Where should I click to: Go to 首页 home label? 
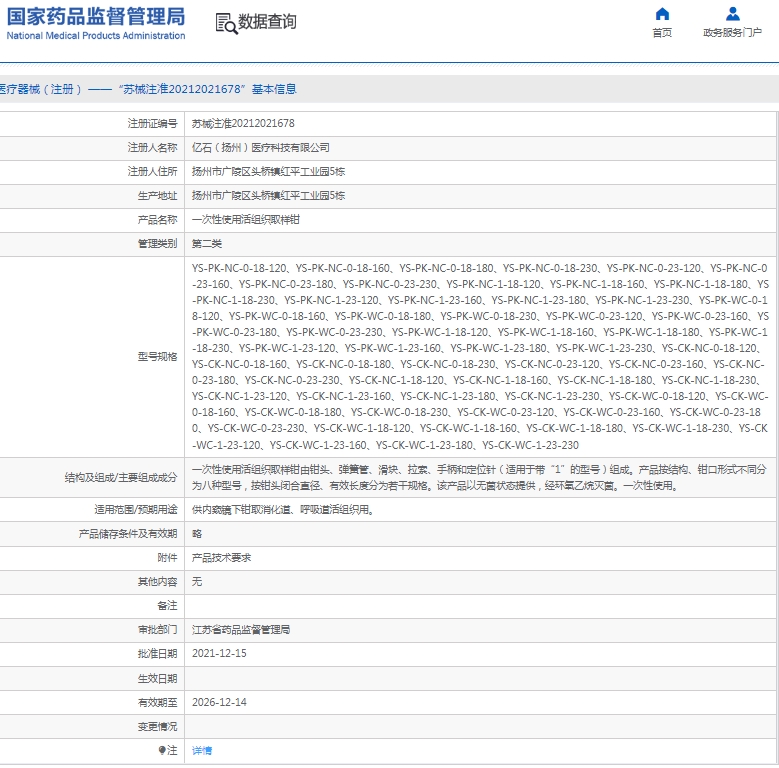(662, 33)
